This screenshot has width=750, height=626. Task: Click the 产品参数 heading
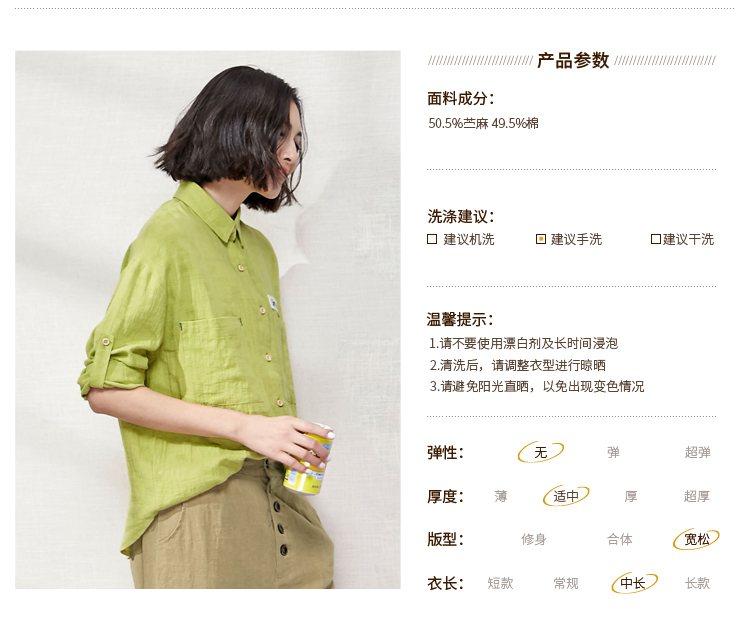573,61
